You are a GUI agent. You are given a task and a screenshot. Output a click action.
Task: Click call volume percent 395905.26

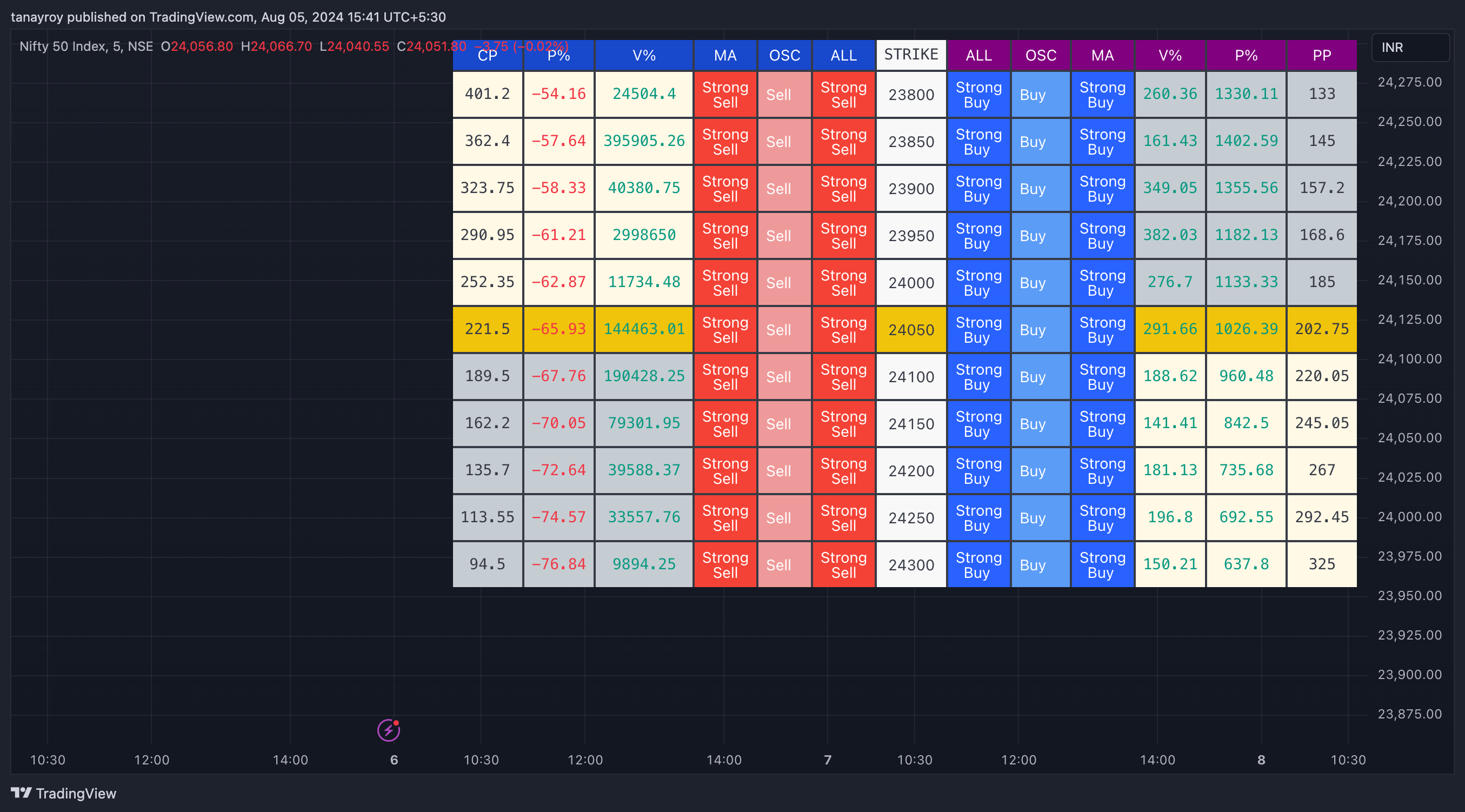644,141
